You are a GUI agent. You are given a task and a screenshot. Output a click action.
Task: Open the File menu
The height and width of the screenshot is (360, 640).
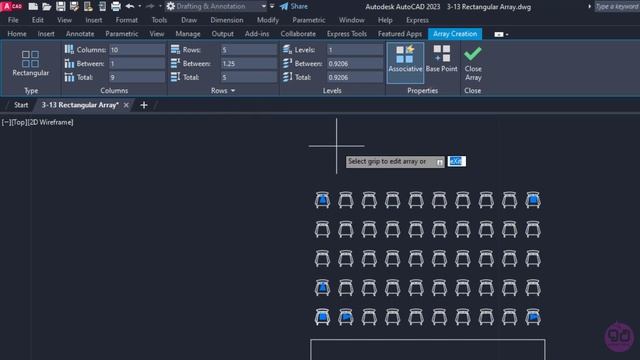pyautogui.click(x=13, y=20)
